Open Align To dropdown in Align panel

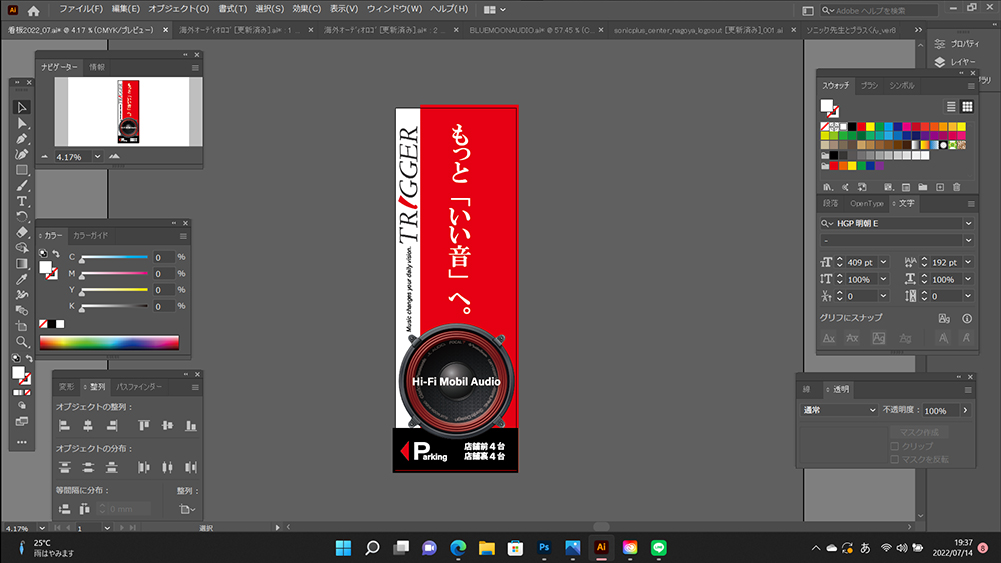pos(187,509)
